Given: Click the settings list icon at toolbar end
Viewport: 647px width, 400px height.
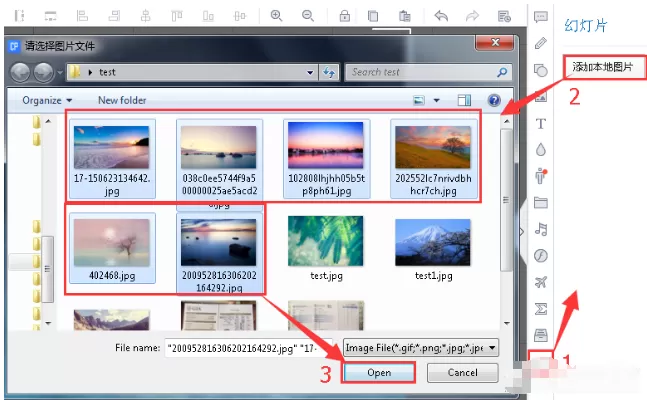Looking at the screenshot, I should (504, 16).
